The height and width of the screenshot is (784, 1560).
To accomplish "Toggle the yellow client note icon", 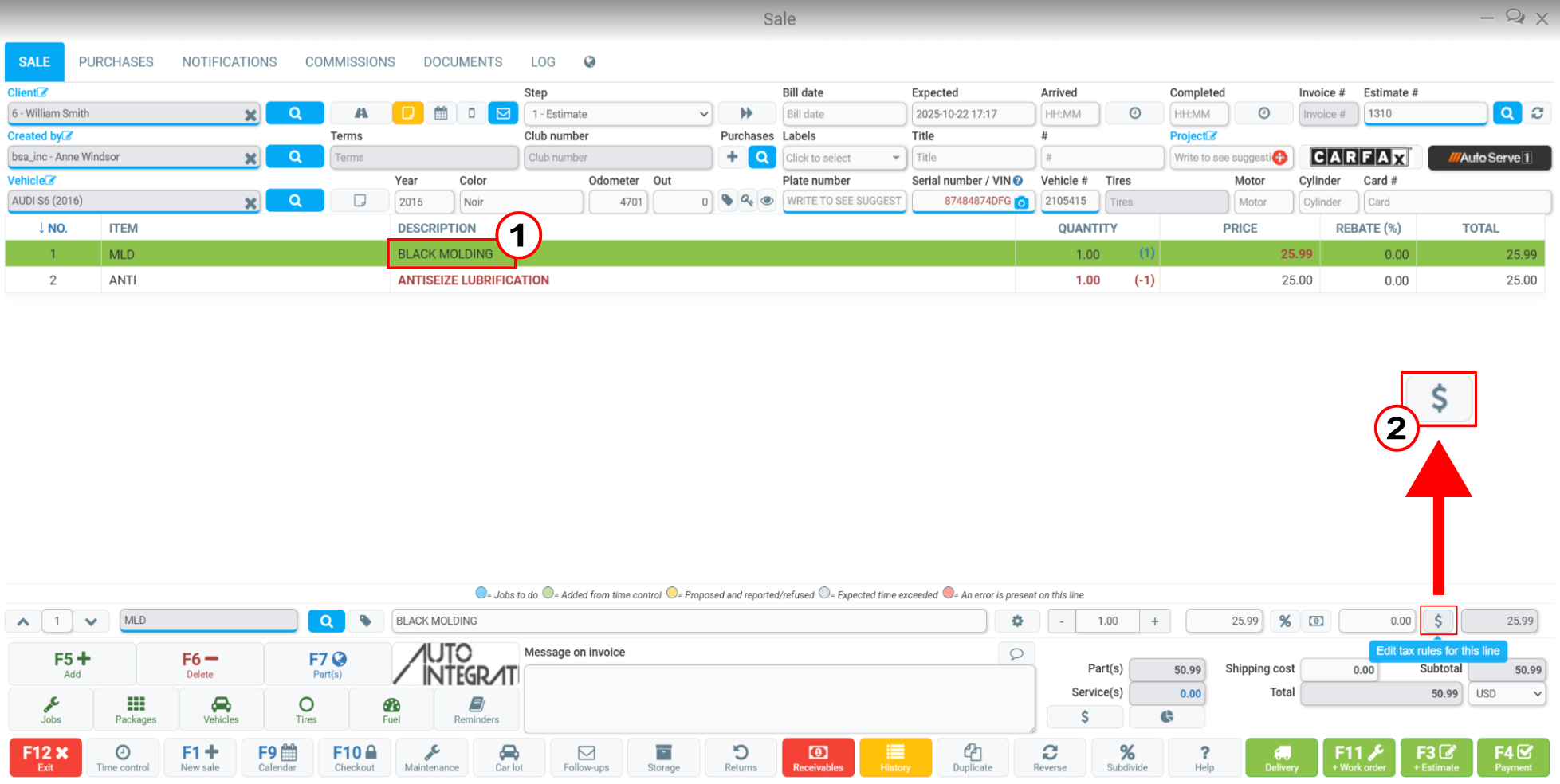I will coord(407,113).
